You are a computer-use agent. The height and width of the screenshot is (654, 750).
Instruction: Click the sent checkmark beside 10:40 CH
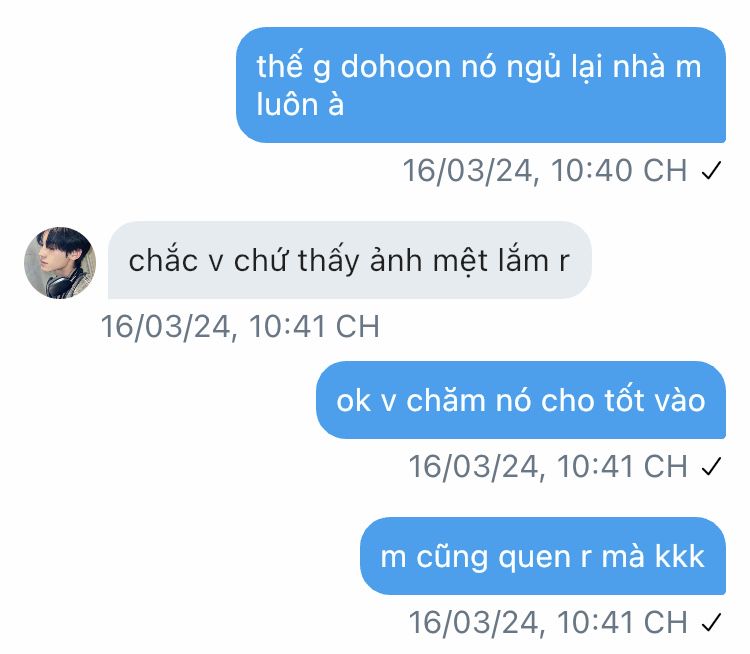coord(711,170)
